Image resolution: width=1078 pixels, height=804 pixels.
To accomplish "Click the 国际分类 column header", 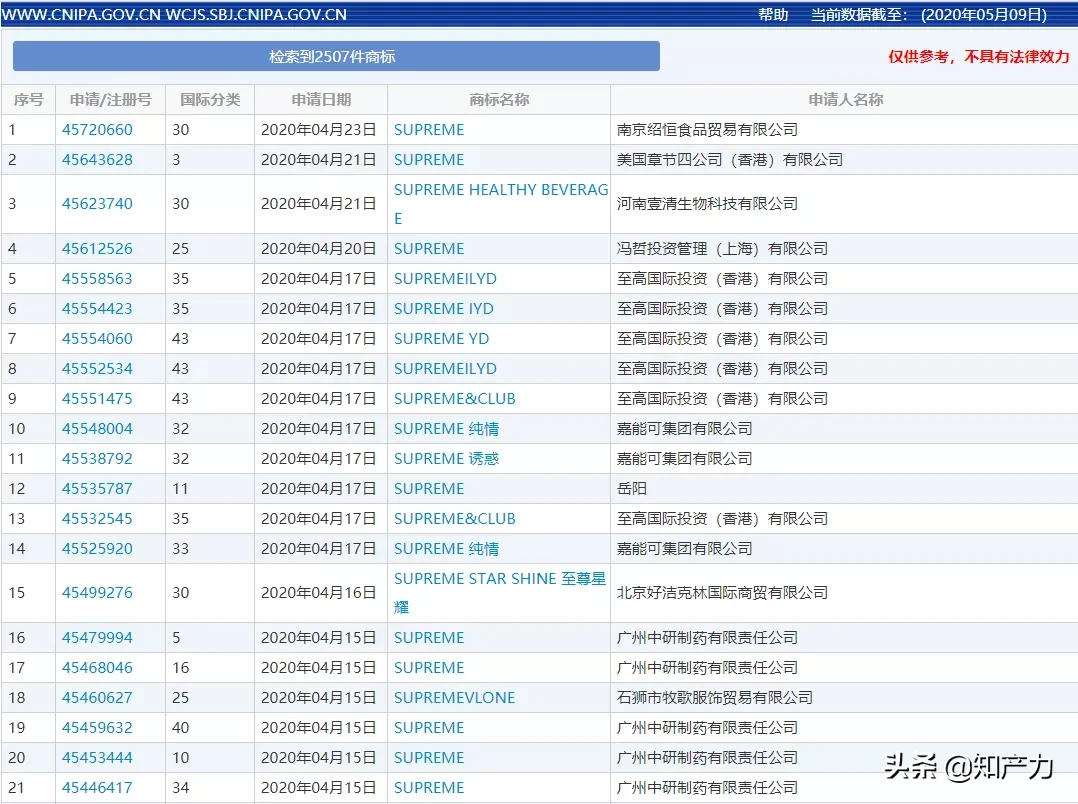I will [210, 100].
